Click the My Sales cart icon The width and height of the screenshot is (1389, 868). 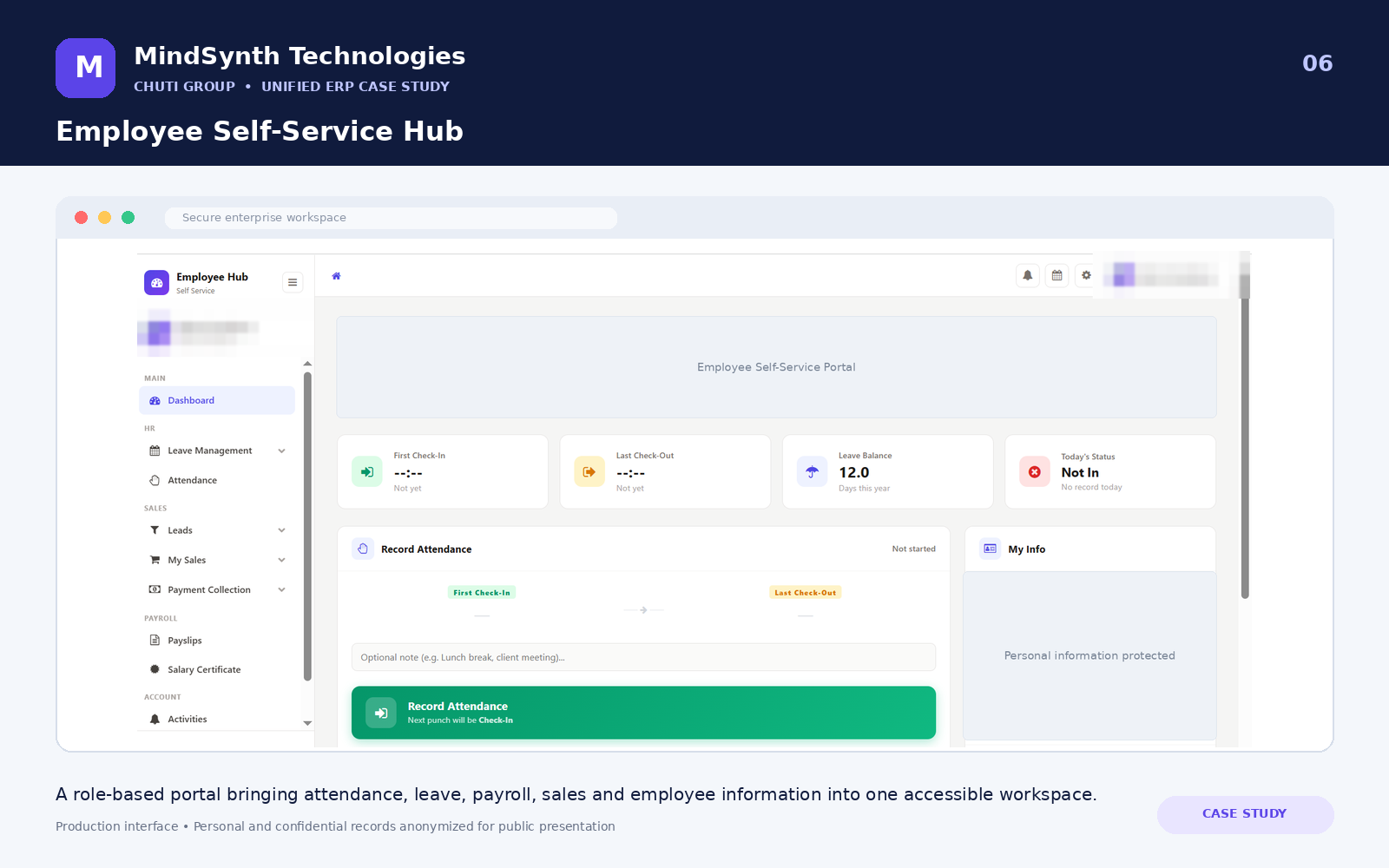pos(155,561)
